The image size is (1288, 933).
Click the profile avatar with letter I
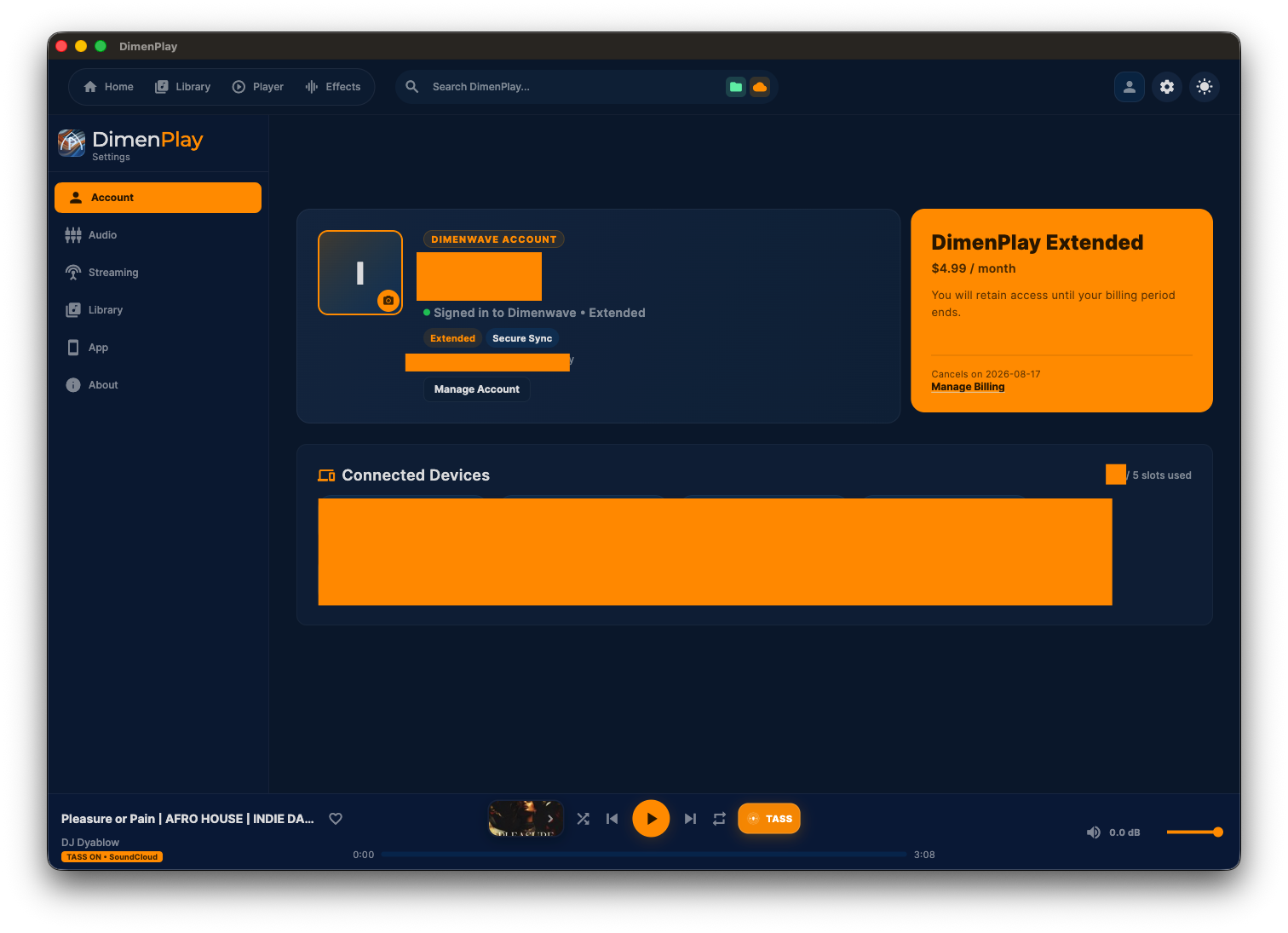[360, 273]
